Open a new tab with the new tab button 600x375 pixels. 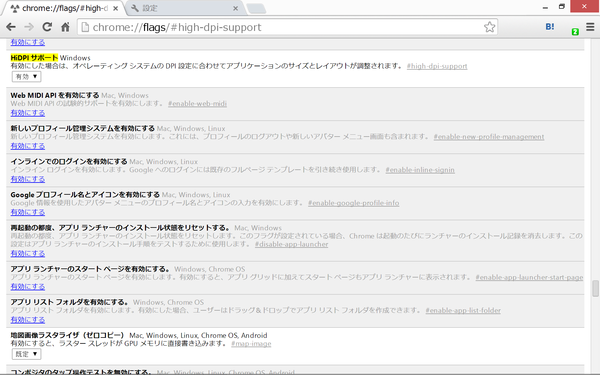click(x=256, y=8)
